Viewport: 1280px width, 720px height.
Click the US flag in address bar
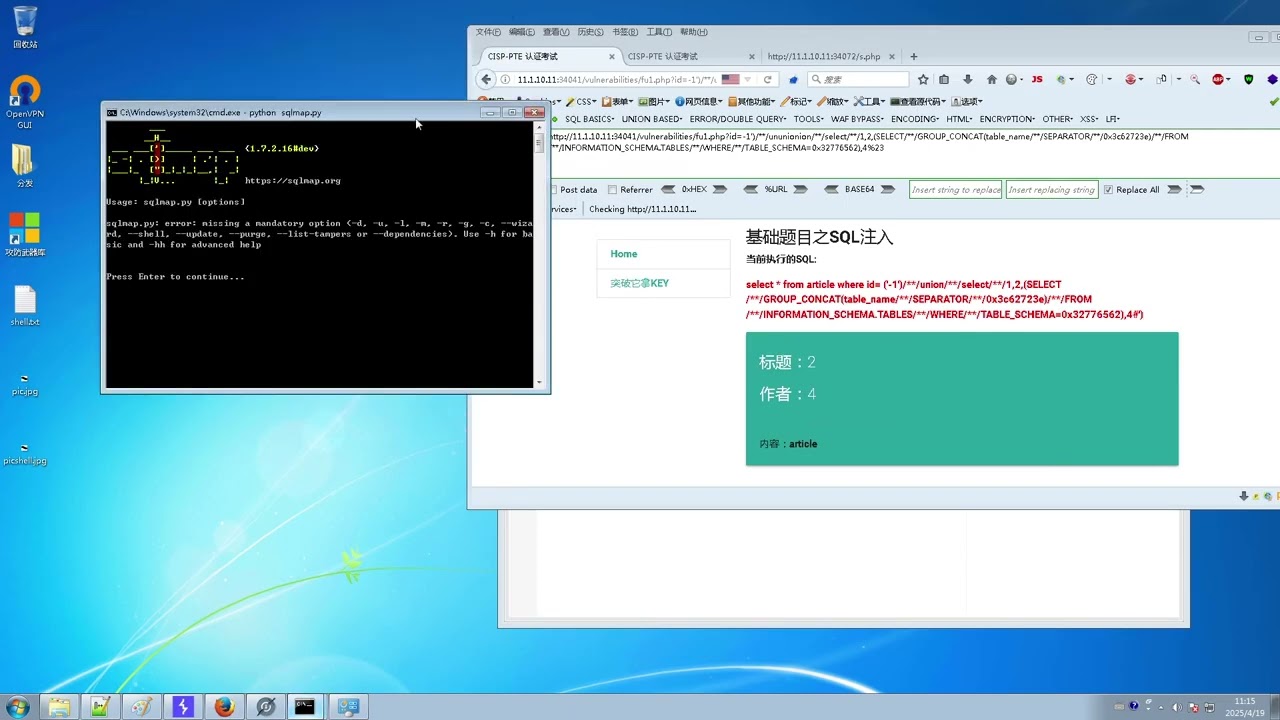730,79
